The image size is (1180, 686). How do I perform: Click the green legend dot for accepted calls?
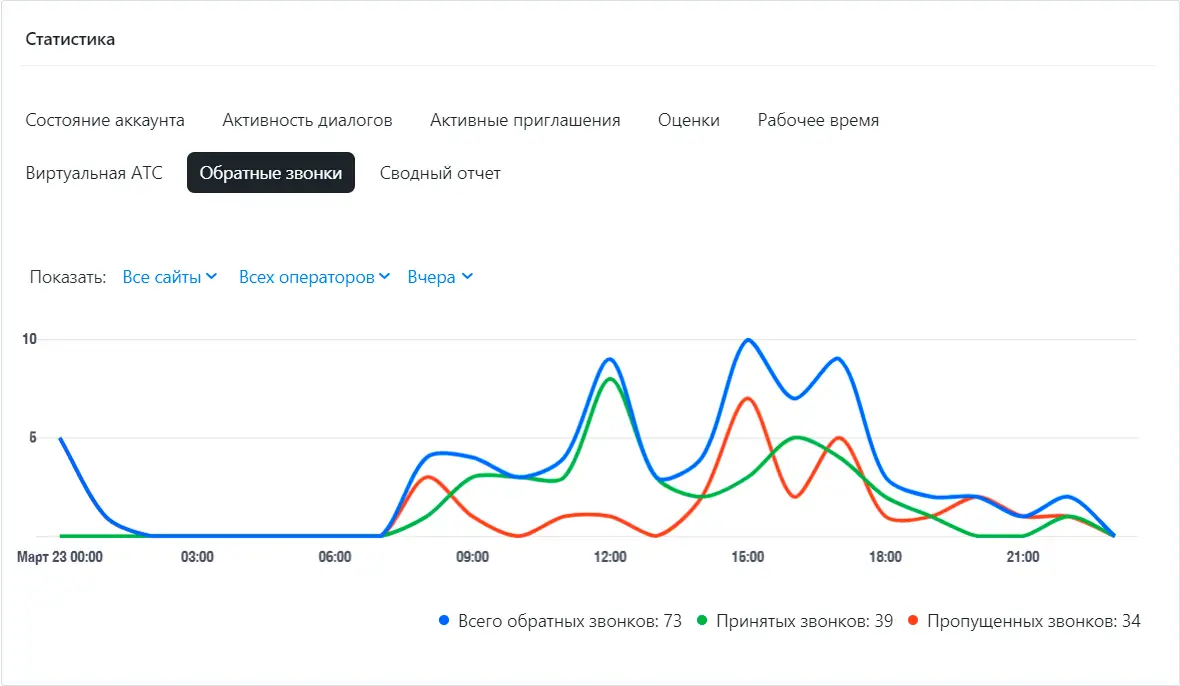pos(702,621)
